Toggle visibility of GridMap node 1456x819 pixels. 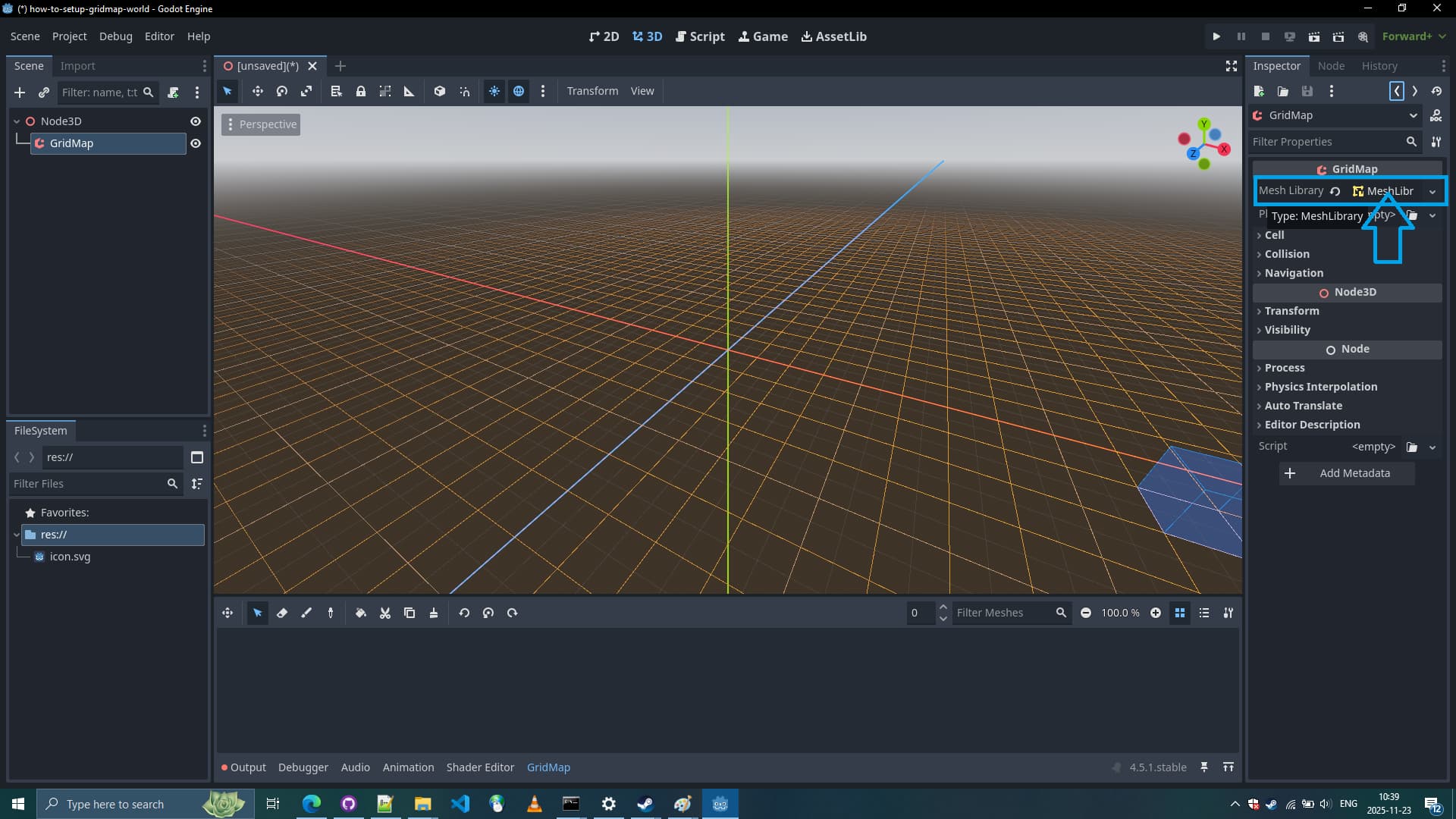click(196, 143)
